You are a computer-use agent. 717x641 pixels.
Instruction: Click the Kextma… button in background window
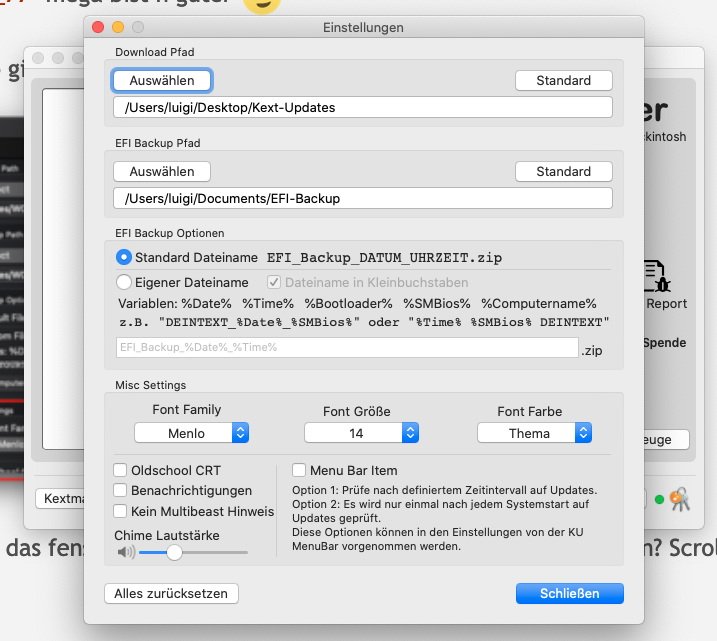[x=60, y=498]
